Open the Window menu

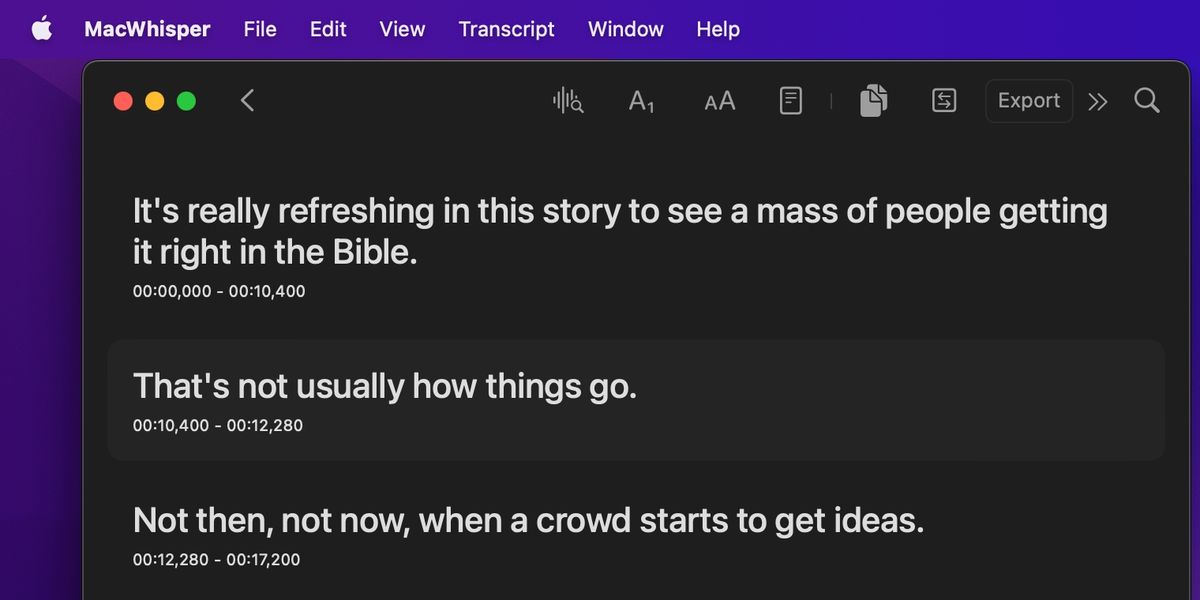coord(625,29)
